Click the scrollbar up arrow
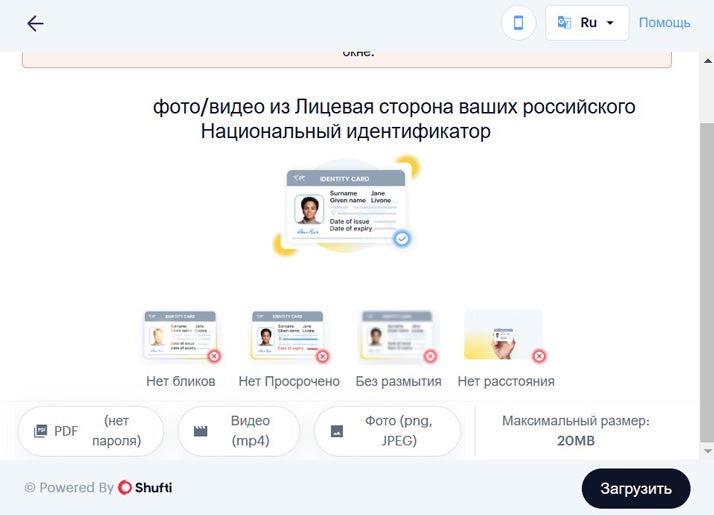 click(708, 61)
